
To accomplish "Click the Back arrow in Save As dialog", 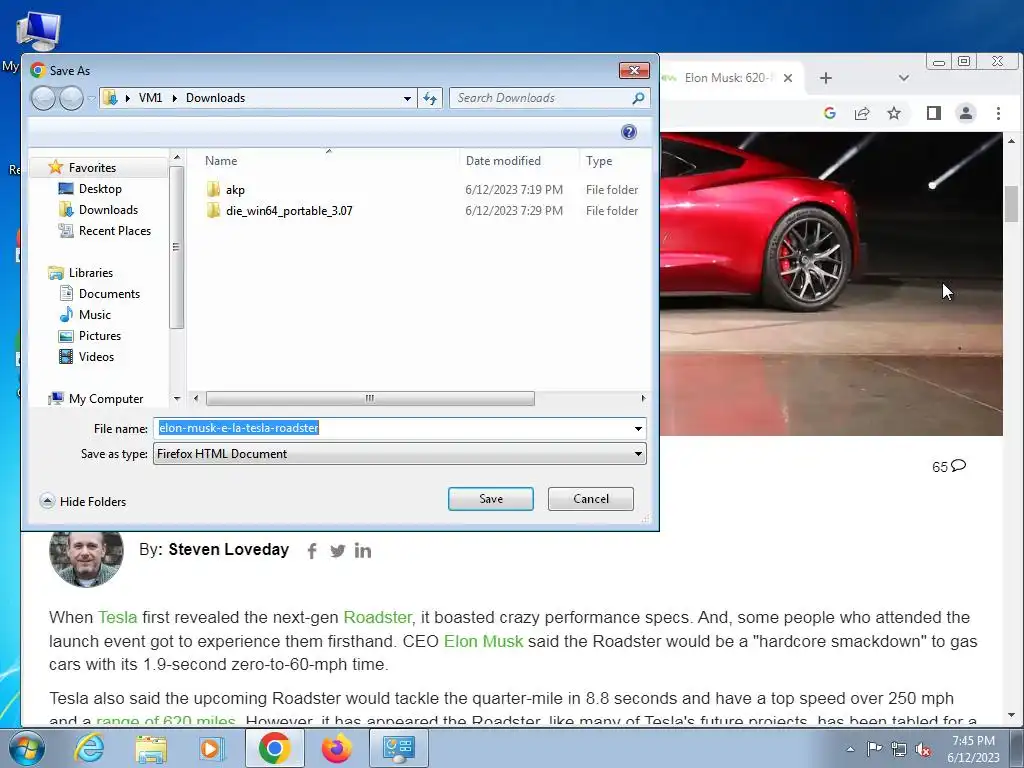I will (44, 98).
